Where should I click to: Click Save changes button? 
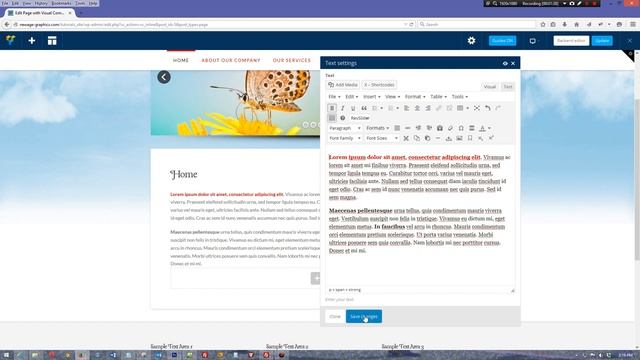pos(364,316)
